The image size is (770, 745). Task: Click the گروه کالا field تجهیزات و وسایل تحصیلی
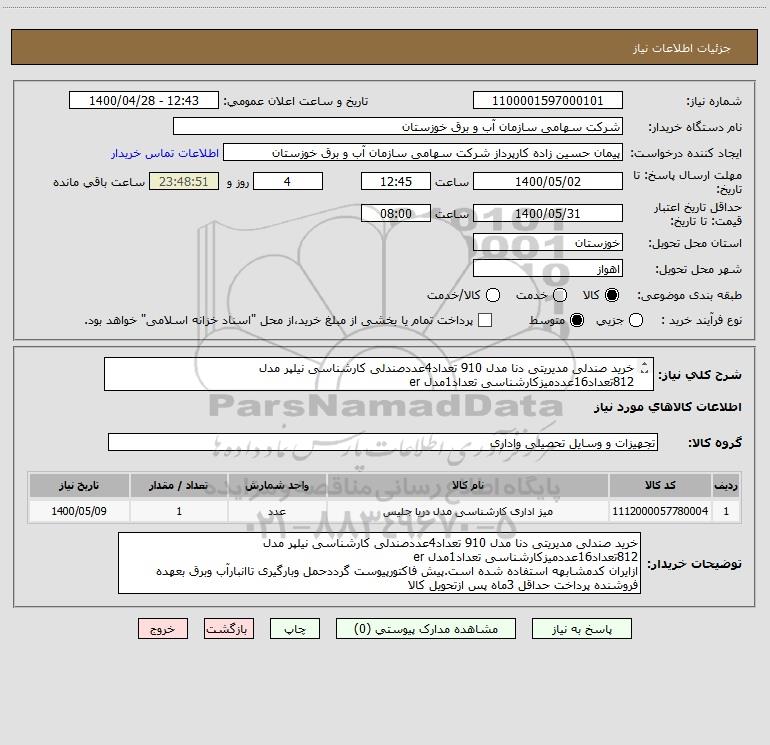383,442
